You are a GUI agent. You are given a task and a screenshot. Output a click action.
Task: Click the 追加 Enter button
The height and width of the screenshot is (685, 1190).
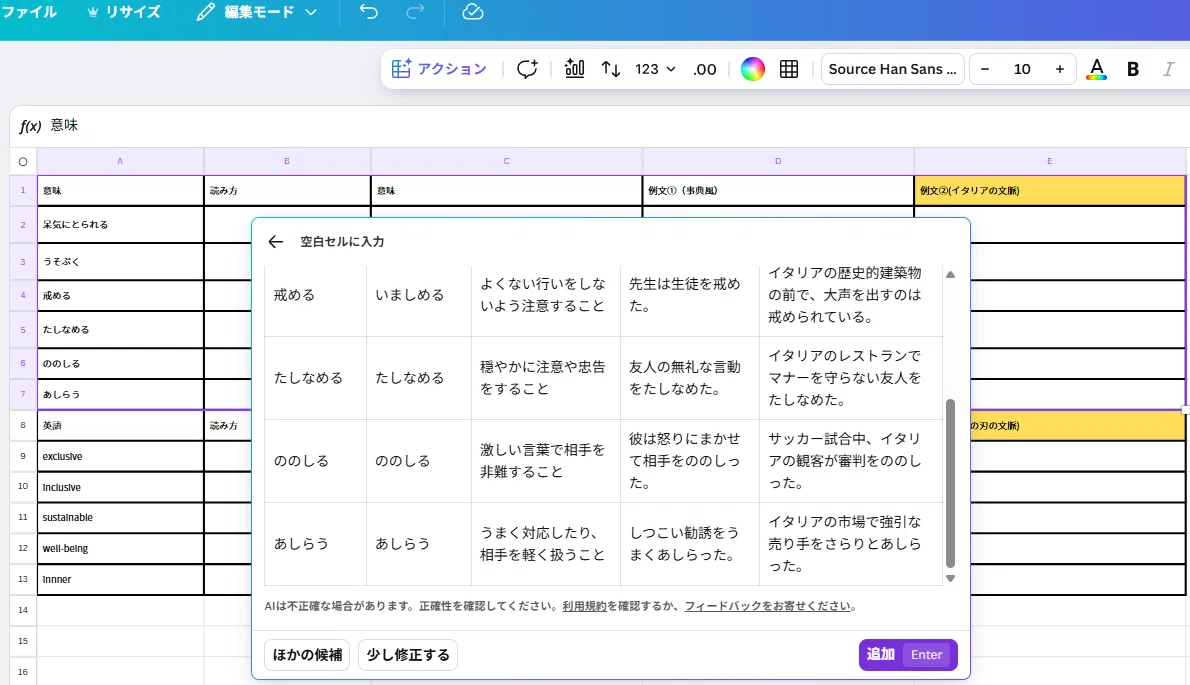[x=908, y=655]
